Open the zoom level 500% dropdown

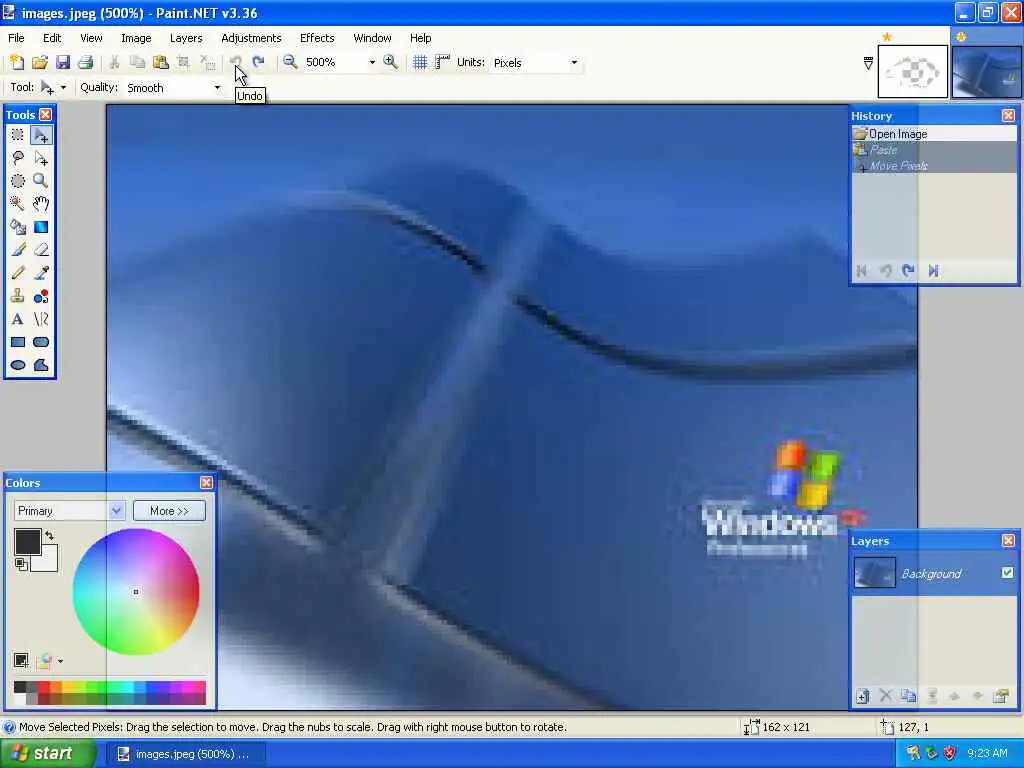pyautogui.click(x=372, y=63)
